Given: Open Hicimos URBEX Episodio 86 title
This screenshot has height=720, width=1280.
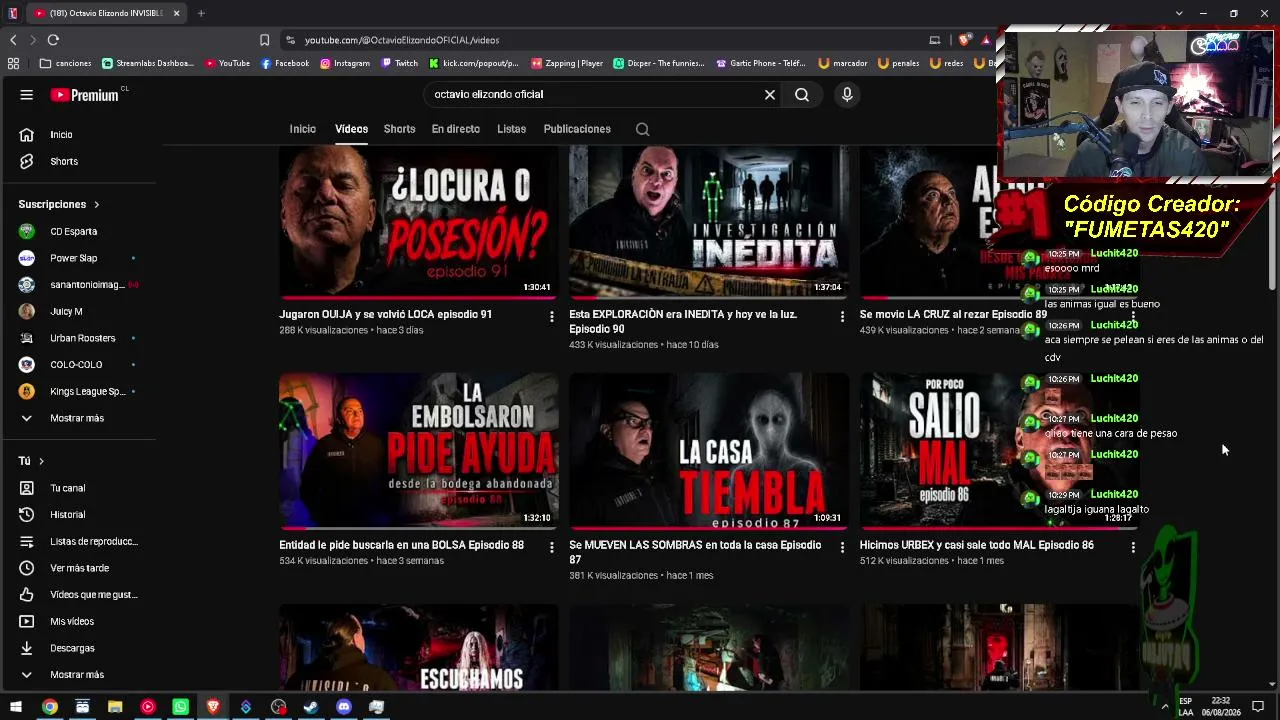Looking at the screenshot, I should [977, 545].
